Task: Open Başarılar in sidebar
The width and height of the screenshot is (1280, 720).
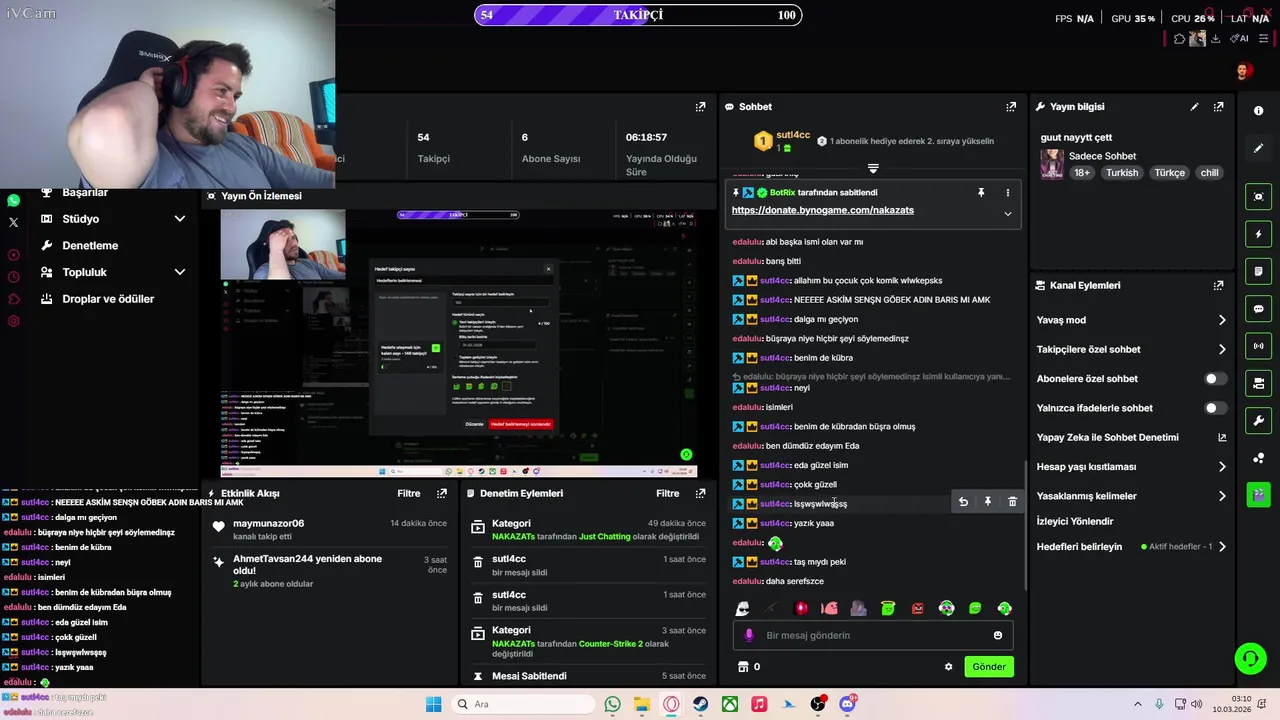Action: click(85, 192)
